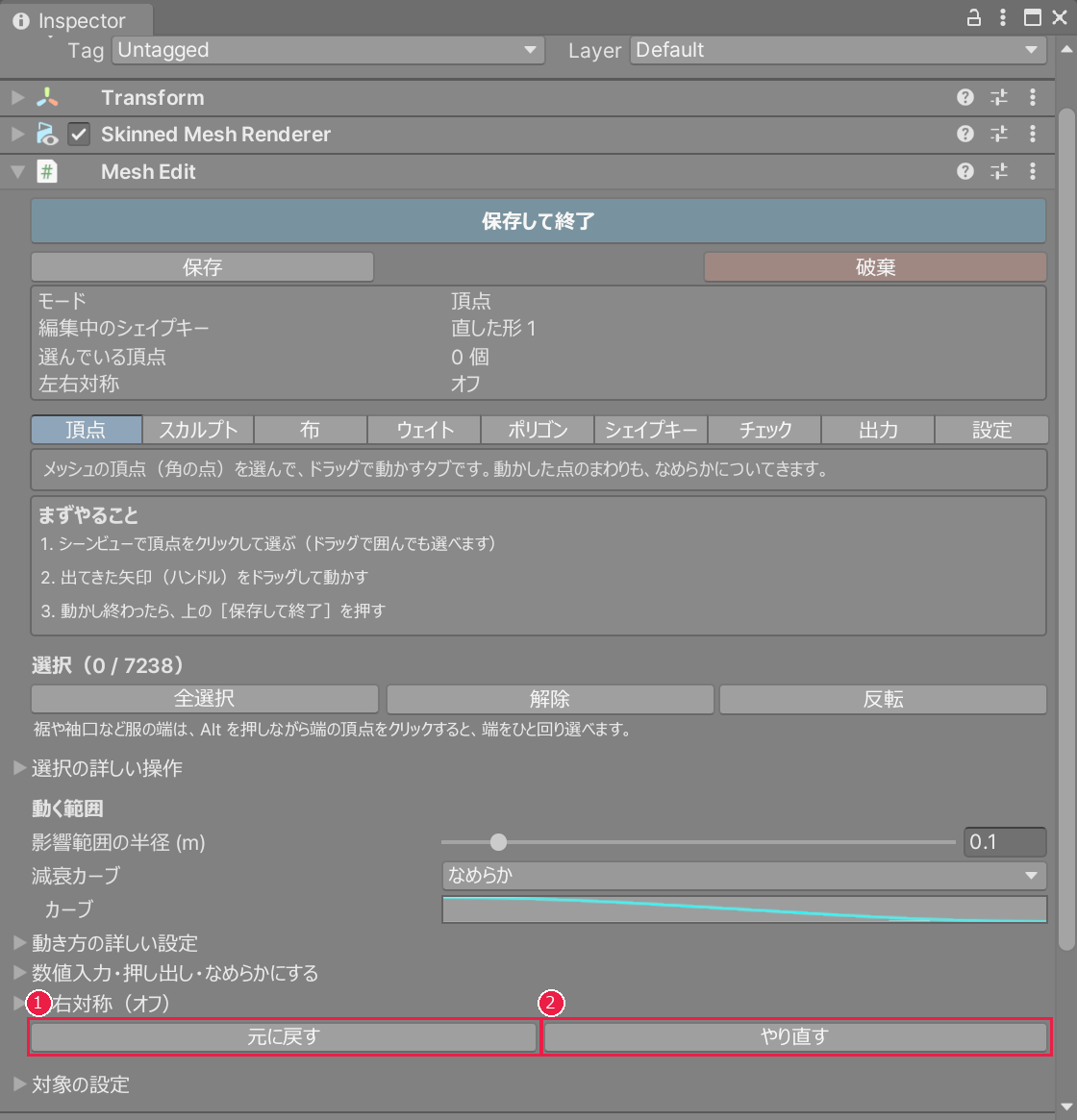Open presets for Skinned Mesh Renderer
The width and height of the screenshot is (1077, 1120).
point(999,135)
